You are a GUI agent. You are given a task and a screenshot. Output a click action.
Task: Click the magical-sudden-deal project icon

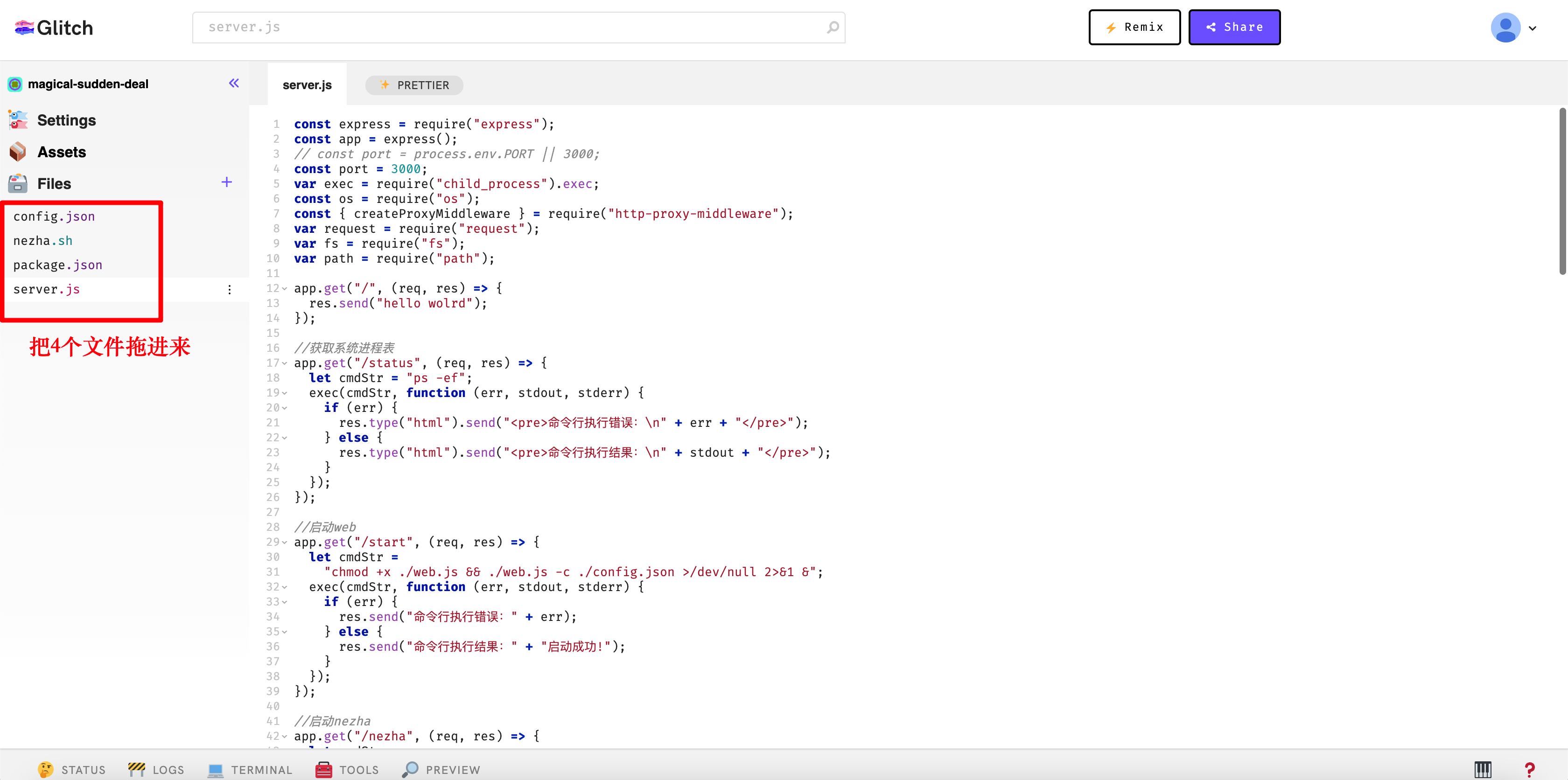click(x=15, y=84)
